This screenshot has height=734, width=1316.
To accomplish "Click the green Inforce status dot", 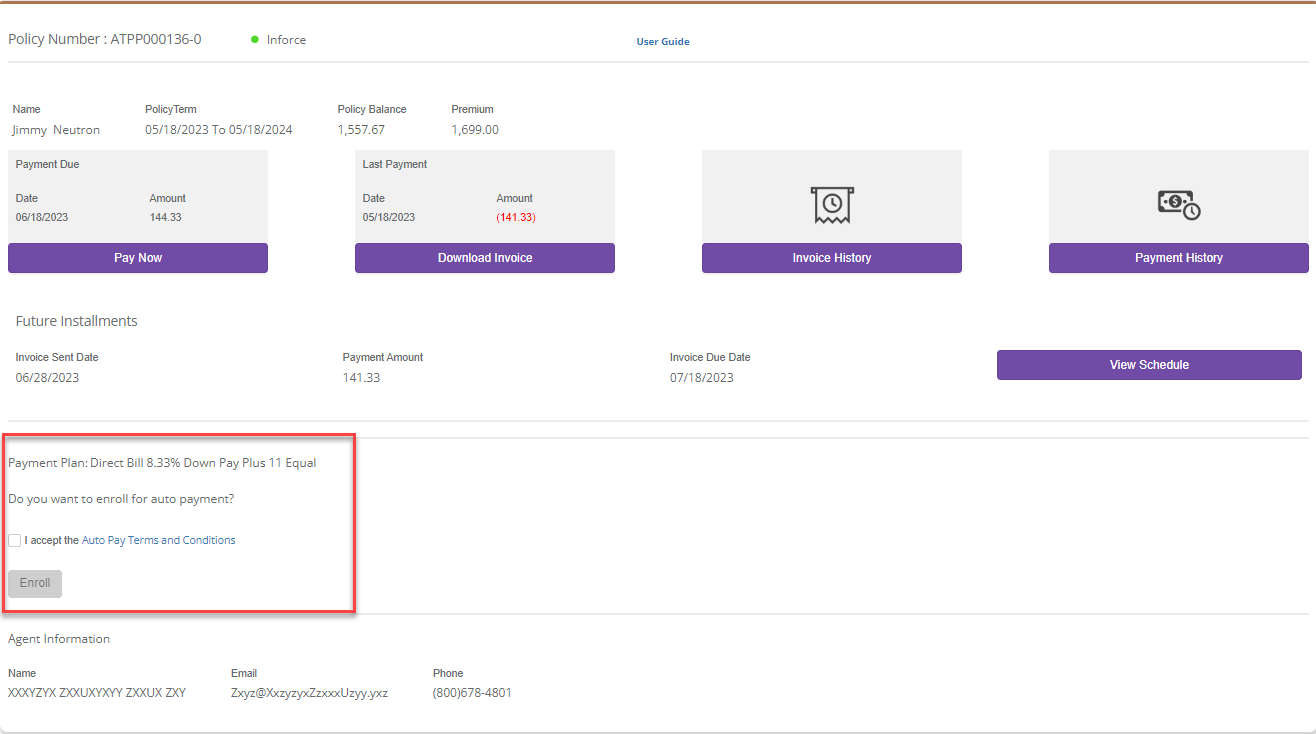I will 255,40.
